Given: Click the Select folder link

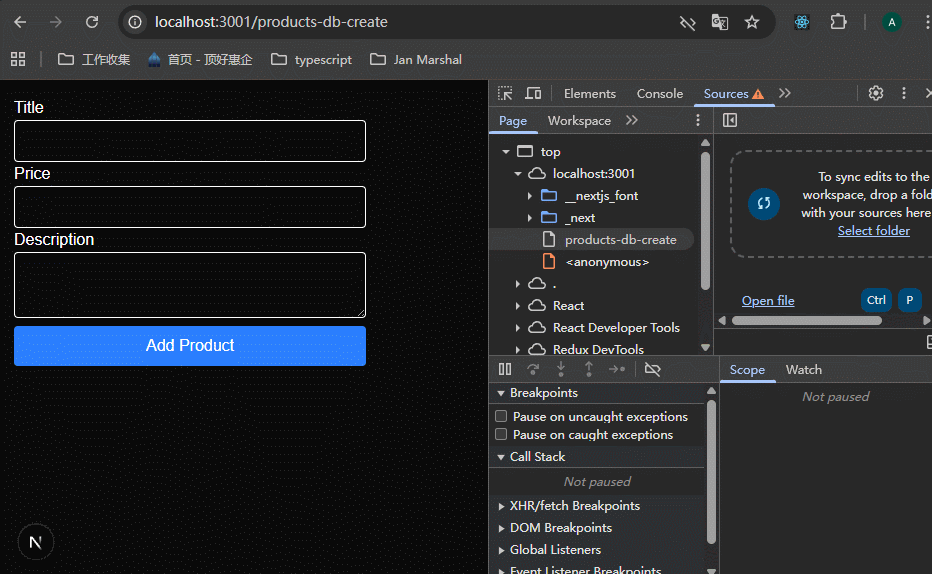Looking at the screenshot, I should 873,230.
